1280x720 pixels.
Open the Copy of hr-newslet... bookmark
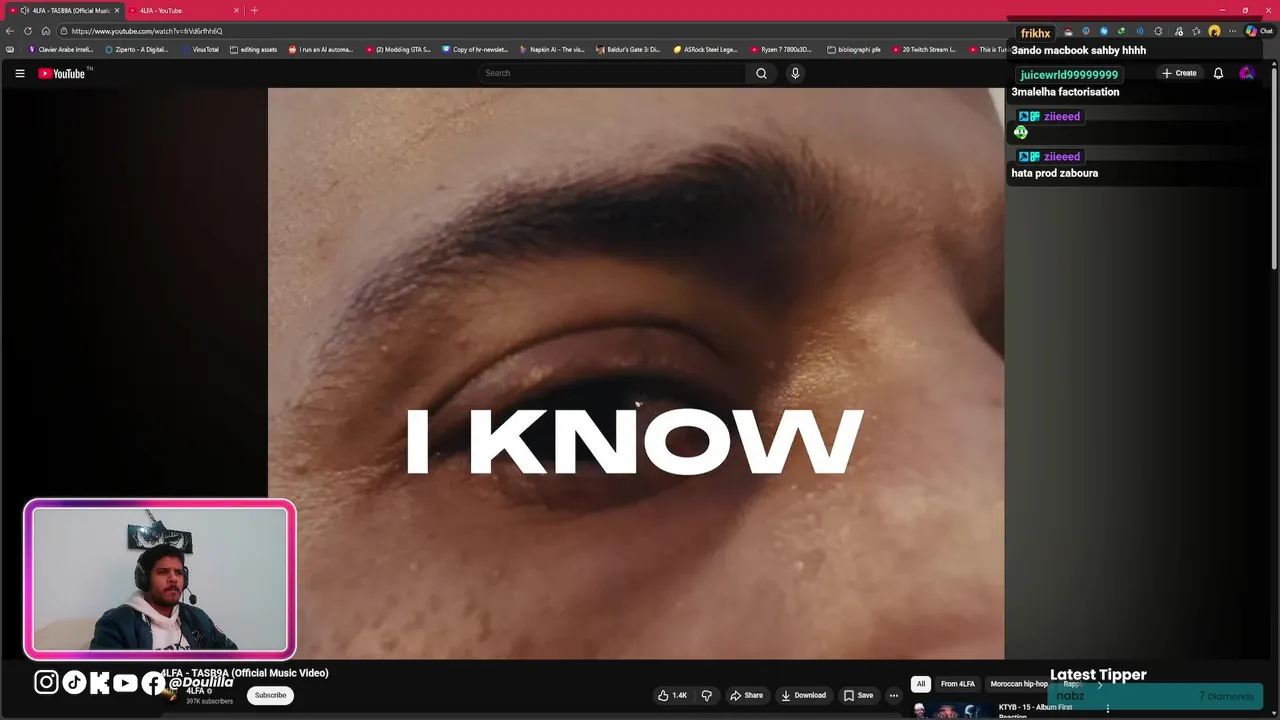pyautogui.click(x=475, y=49)
